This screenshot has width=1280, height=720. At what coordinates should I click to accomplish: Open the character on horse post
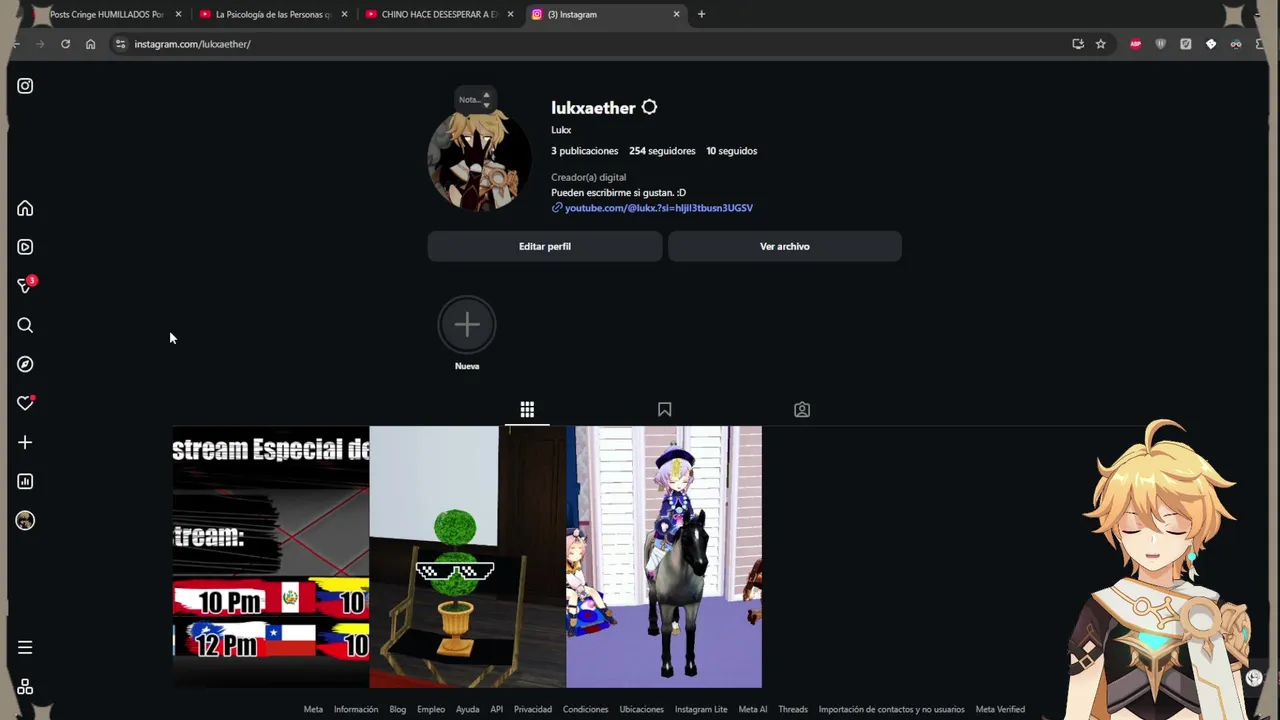(664, 557)
